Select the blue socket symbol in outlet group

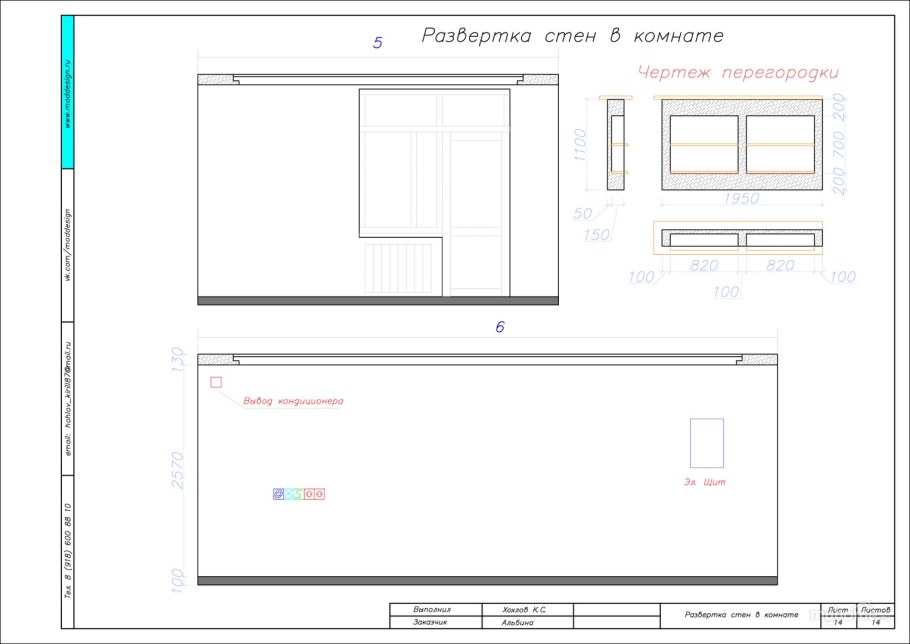(x=279, y=493)
